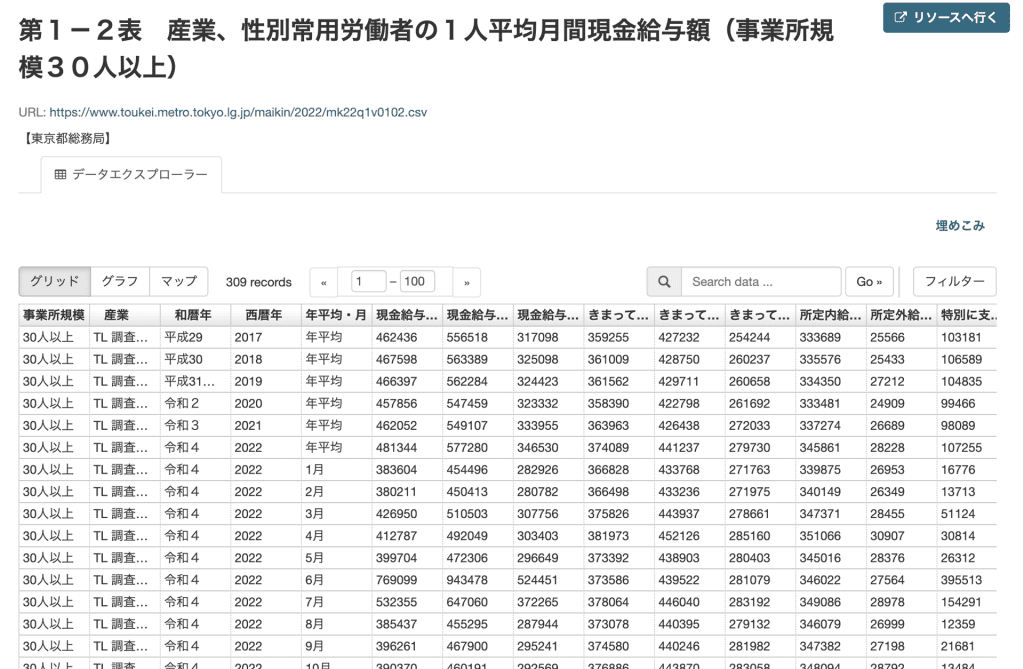Image resolution: width=1024 pixels, height=669 pixels.
Task: Switch to the マップ view
Action: [179, 281]
